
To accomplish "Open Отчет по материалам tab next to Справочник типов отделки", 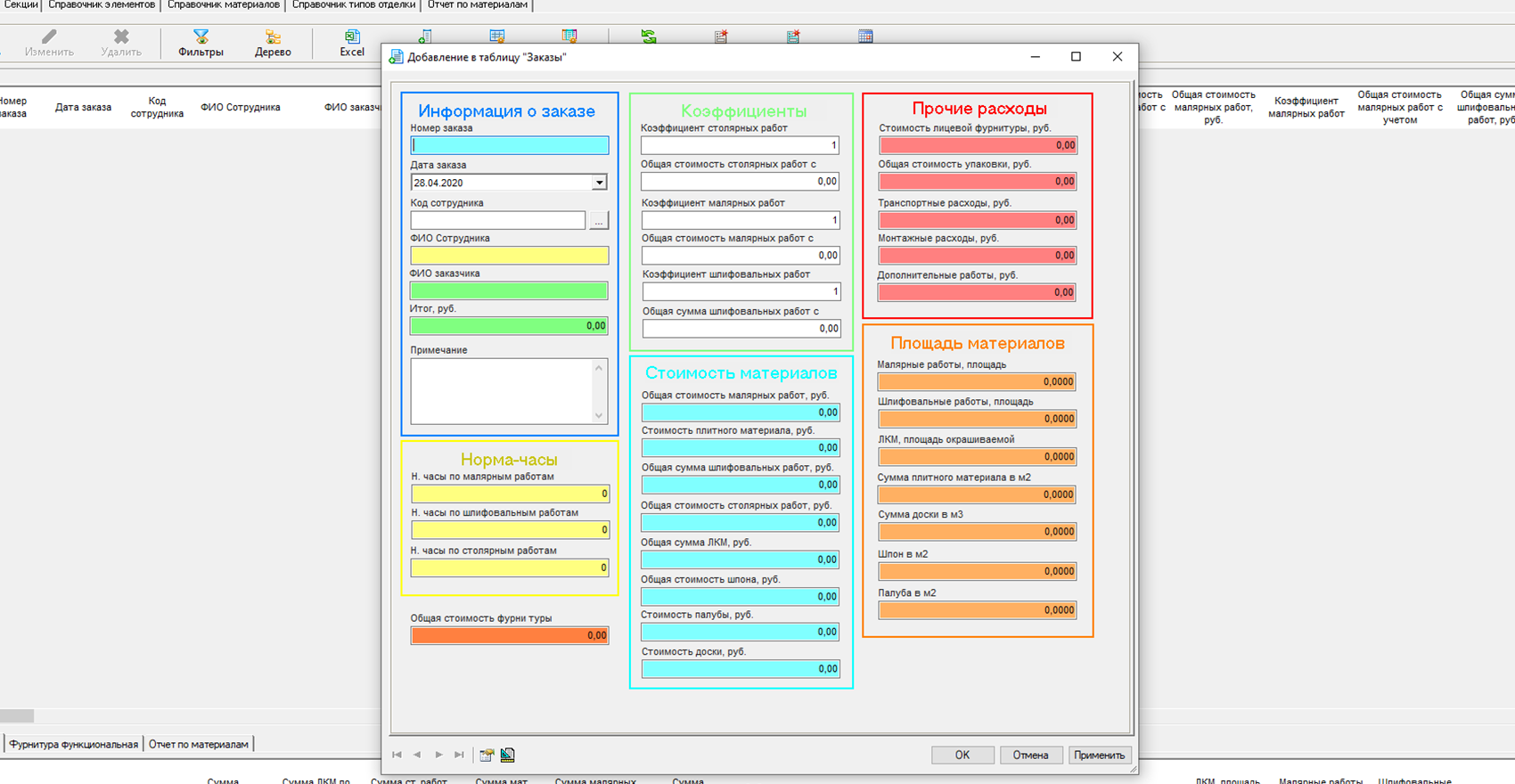I will click(x=478, y=5).
